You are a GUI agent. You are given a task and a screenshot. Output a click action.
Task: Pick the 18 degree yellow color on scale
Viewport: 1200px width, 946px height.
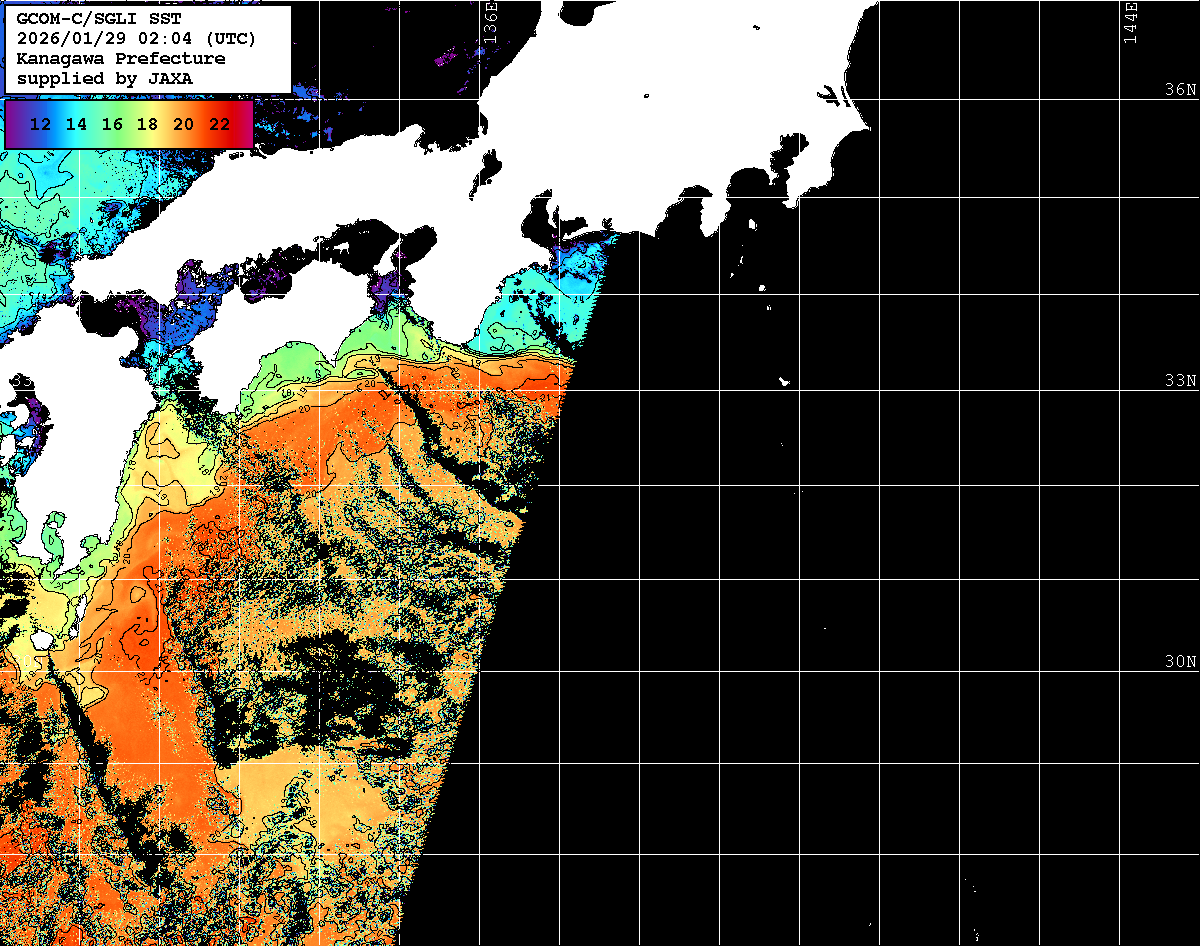coord(147,124)
